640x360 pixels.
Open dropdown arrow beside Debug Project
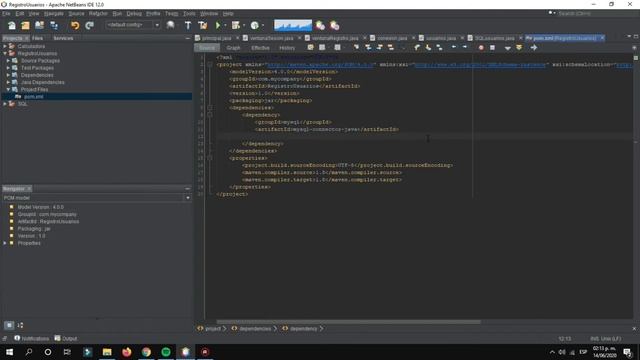coord(244,25)
